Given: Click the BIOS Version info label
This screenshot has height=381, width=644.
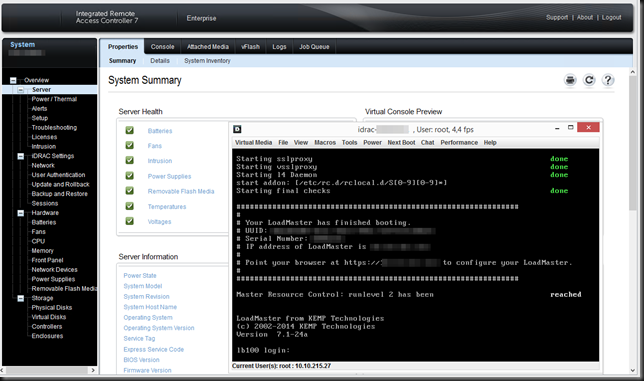Looking at the screenshot, I should (x=141, y=360).
